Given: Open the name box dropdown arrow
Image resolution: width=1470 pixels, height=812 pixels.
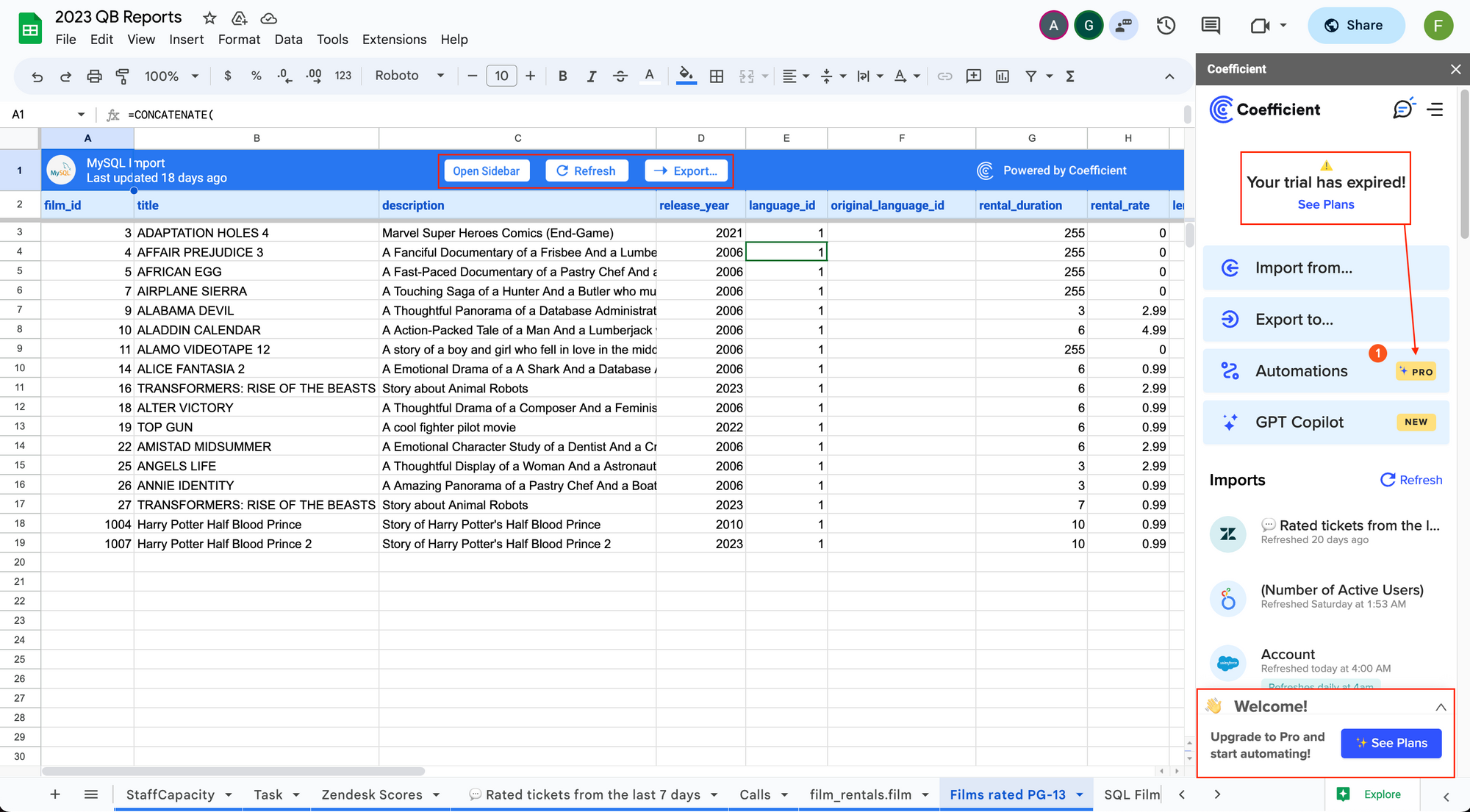Looking at the screenshot, I should pos(81,115).
